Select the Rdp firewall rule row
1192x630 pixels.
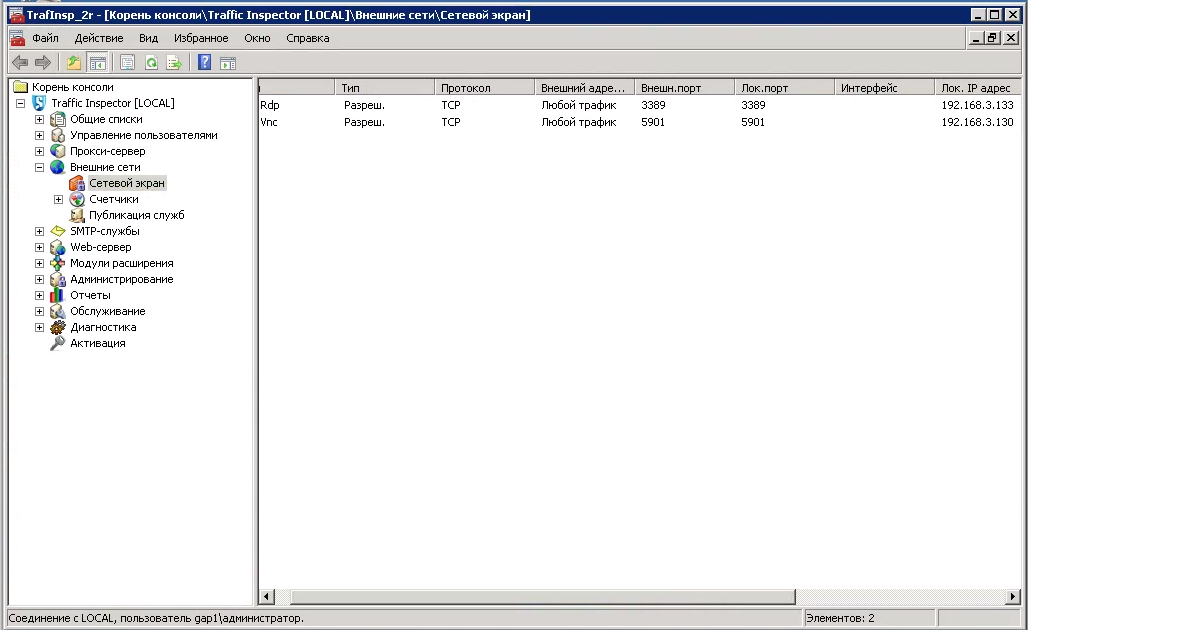coord(639,105)
